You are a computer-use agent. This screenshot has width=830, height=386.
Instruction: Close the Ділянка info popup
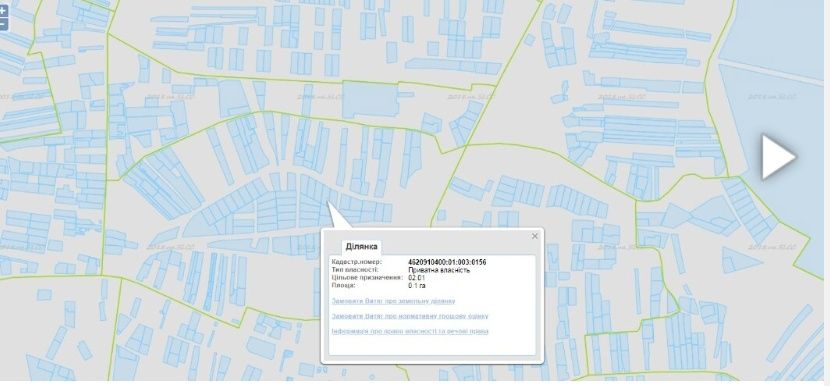point(535,236)
